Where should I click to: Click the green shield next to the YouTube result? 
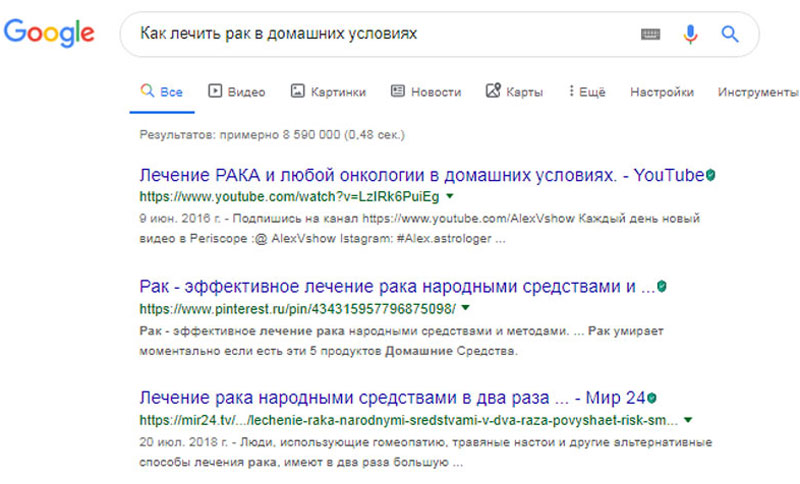(x=710, y=175)
